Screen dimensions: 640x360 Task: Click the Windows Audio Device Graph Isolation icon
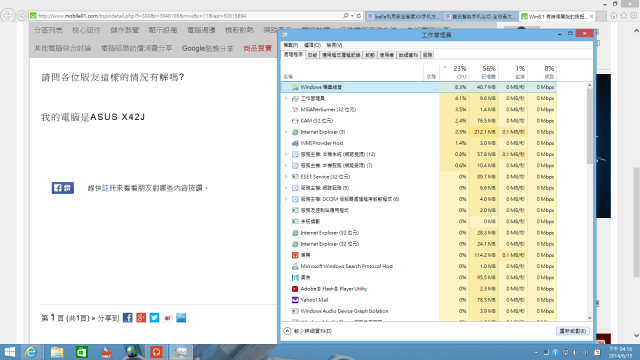295,311
